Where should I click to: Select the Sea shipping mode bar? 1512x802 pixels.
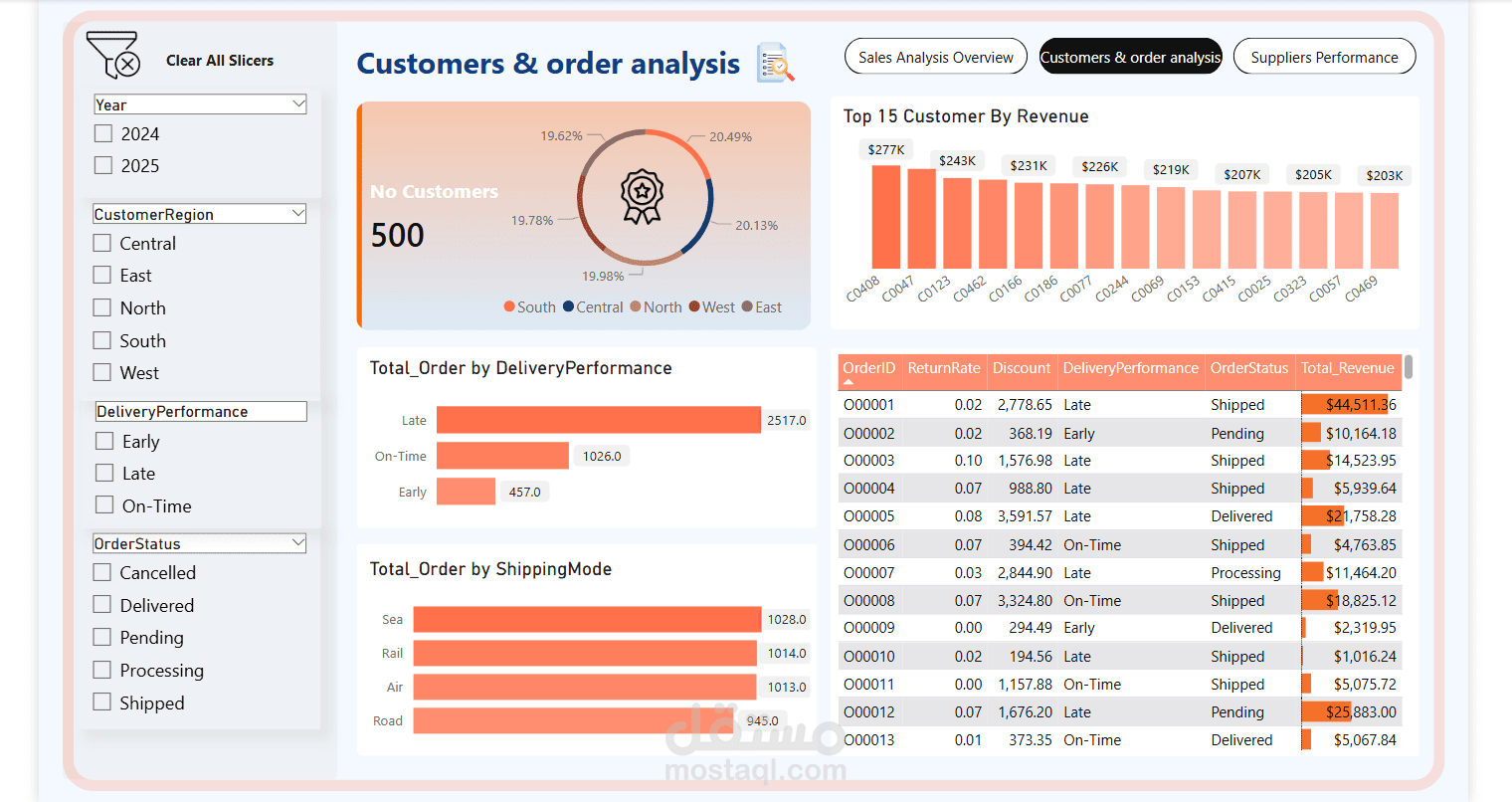(587, 619)
